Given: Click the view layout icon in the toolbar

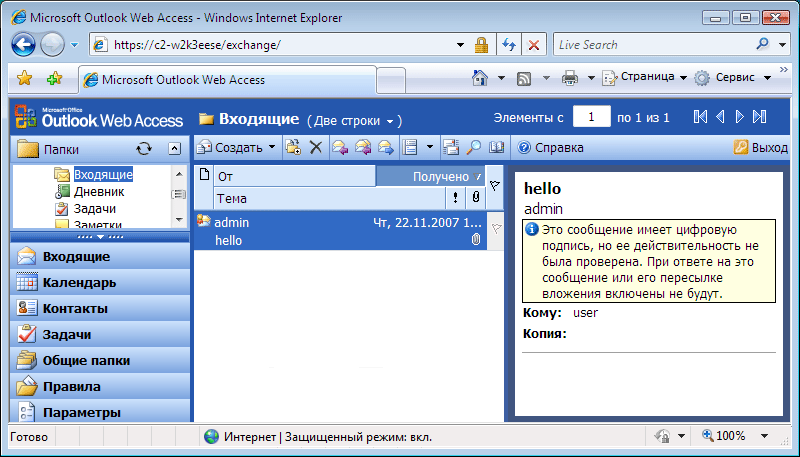Looking at the screenshot, I should click(410, 147).
